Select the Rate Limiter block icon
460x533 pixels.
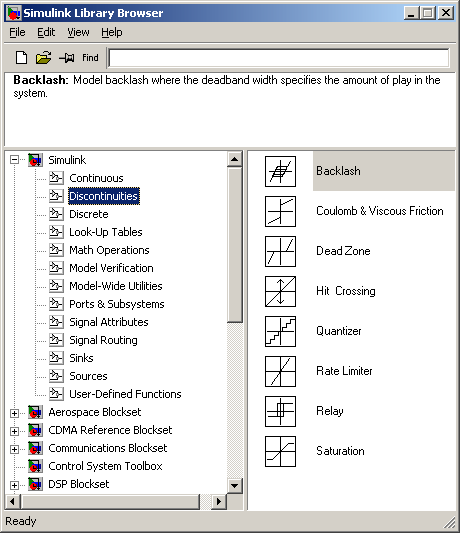coord(280,372)
